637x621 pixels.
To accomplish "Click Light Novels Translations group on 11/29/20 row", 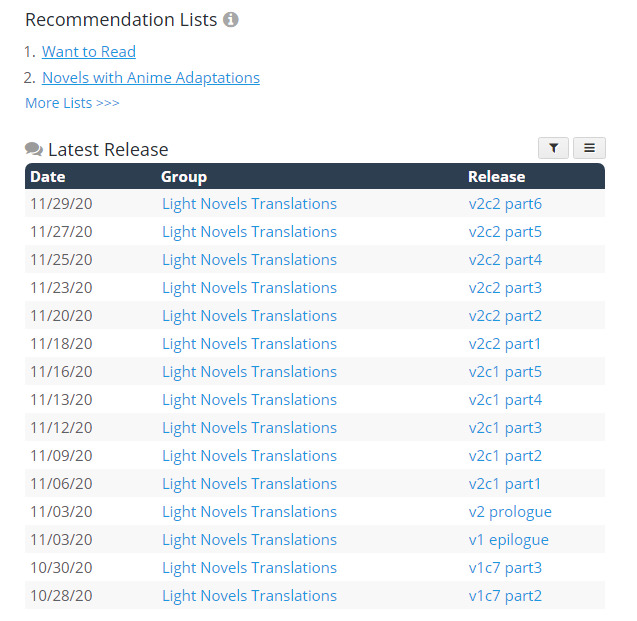I will [249, 204].
